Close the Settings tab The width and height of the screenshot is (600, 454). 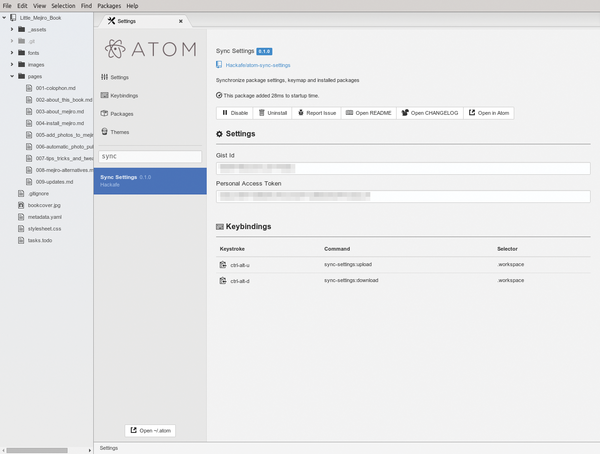pos(181,21)
